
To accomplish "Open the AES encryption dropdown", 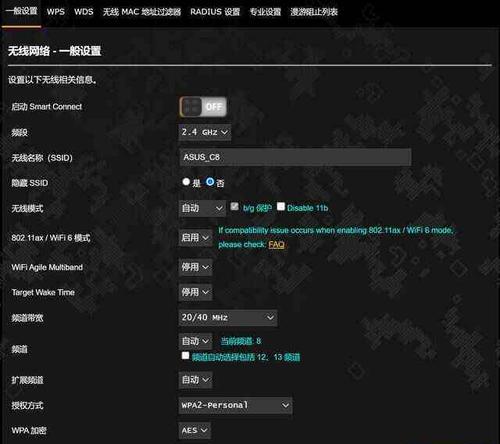I will click(x=195, y=430).
